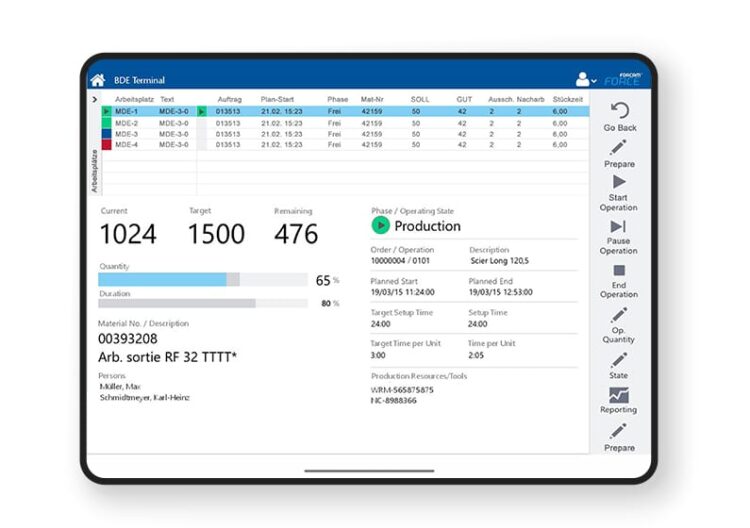Click the Stückzeit column header

pyautogui.click(x=566, y=100)
